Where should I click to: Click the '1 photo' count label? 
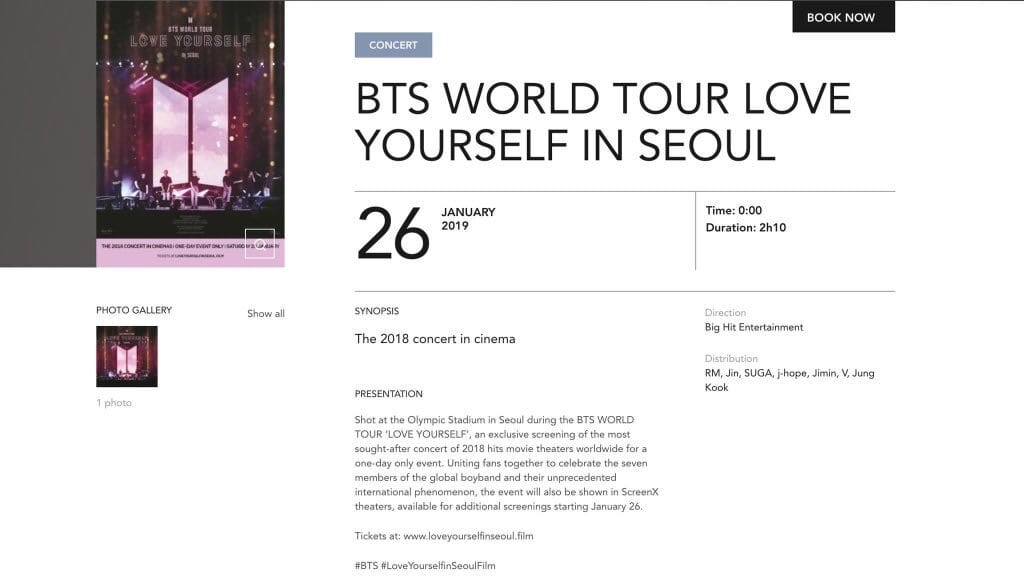(114, 403)
